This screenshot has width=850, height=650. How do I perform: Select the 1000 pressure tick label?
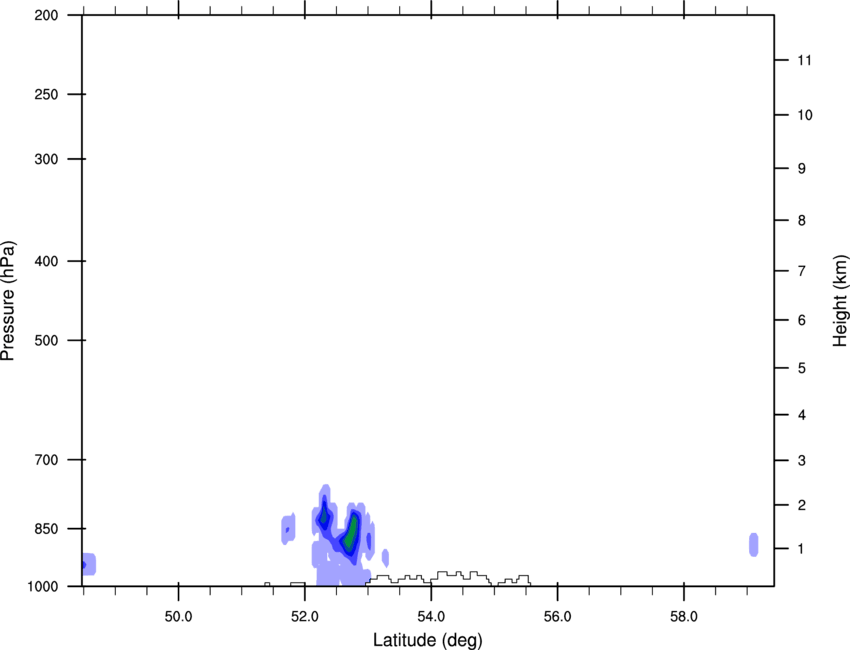pos(43,587)
